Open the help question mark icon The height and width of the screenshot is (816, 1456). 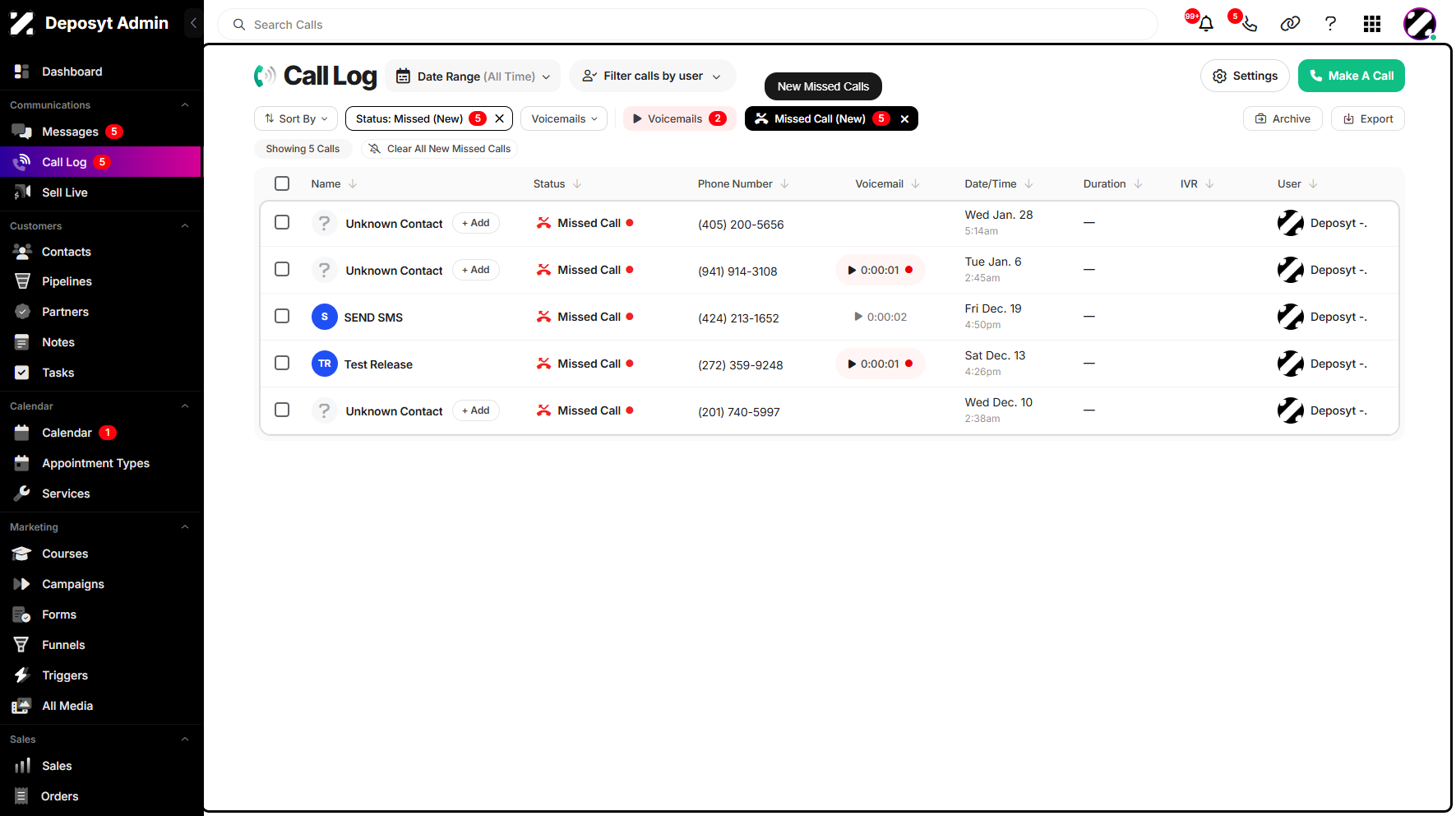(1330, 24)
